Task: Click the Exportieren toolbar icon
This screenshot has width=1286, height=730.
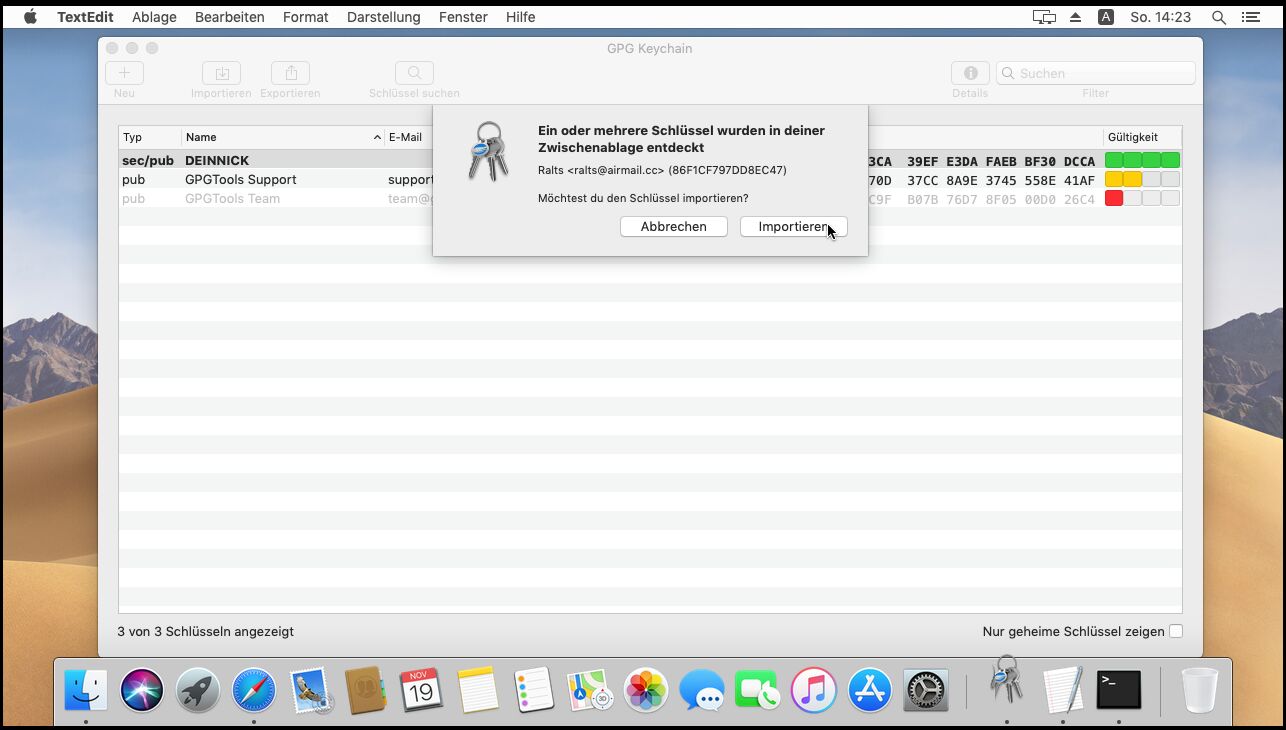Action: [x=290, y=73]
